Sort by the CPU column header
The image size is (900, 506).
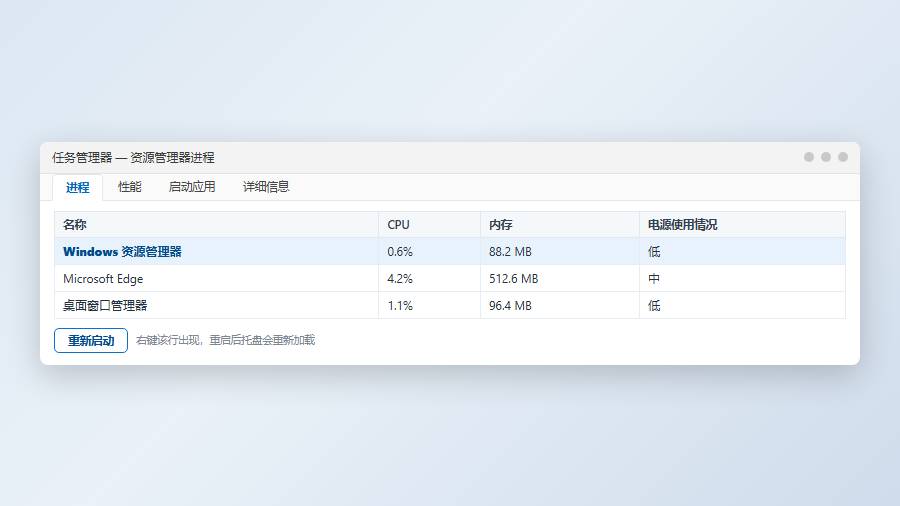[x=429, y=224]
